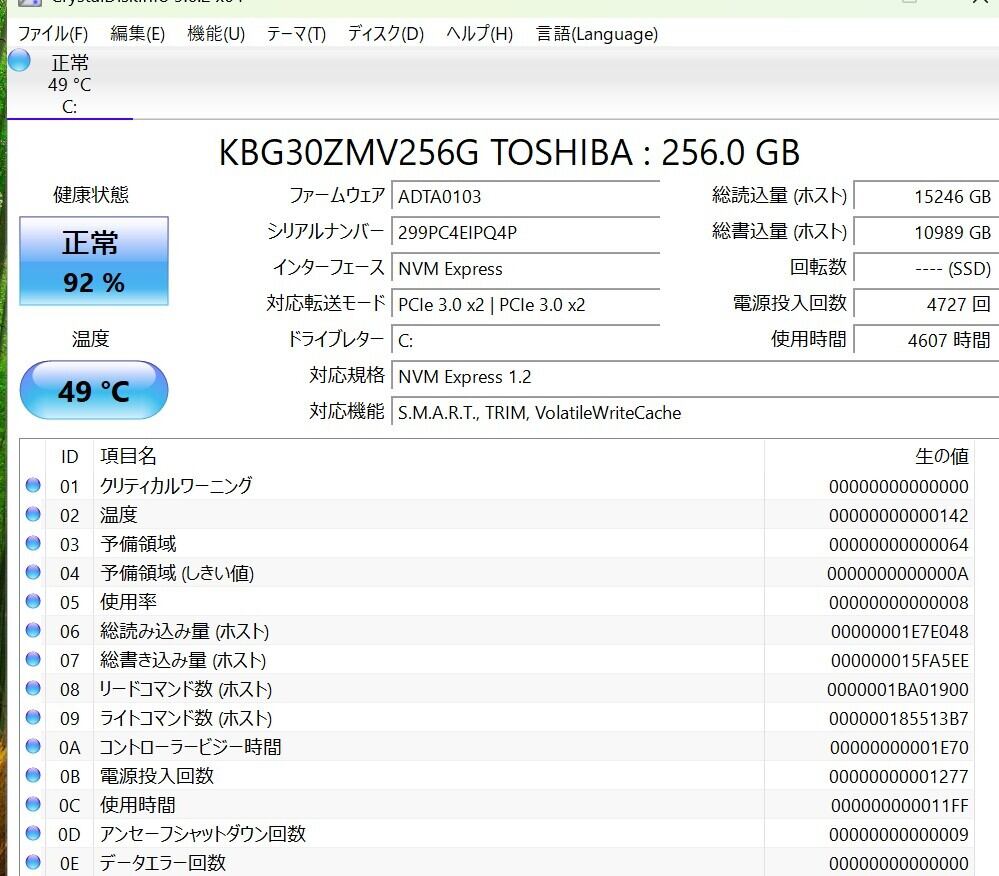Click status orb for row 05 使用率

click(33, 601)
